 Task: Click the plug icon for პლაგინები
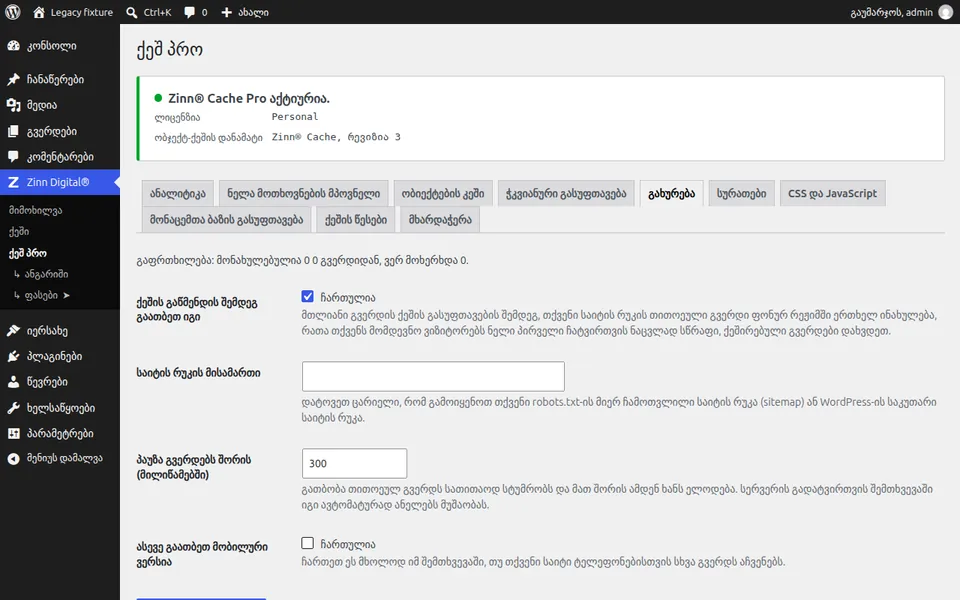pos(13,356)
